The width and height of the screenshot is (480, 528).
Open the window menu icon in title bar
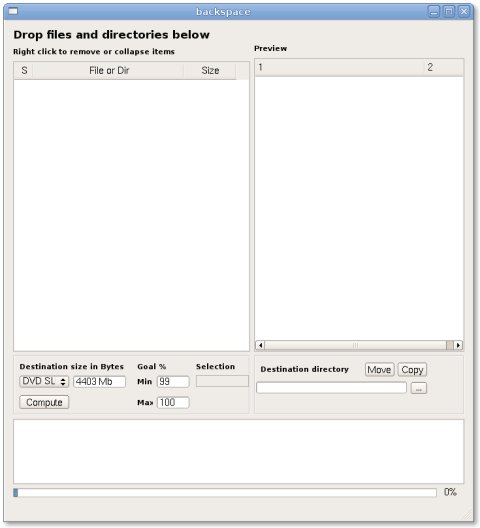pyautogui.click(x=13, y=11)
